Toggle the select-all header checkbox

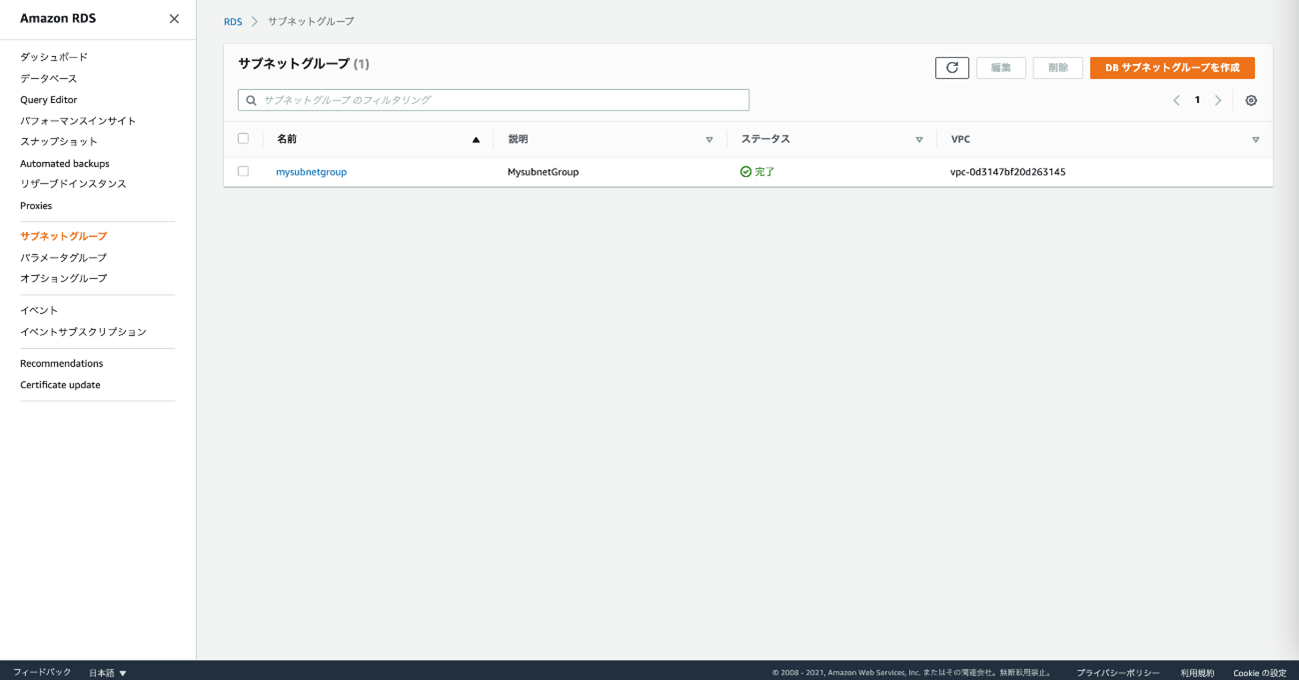(x=243, y=139)
